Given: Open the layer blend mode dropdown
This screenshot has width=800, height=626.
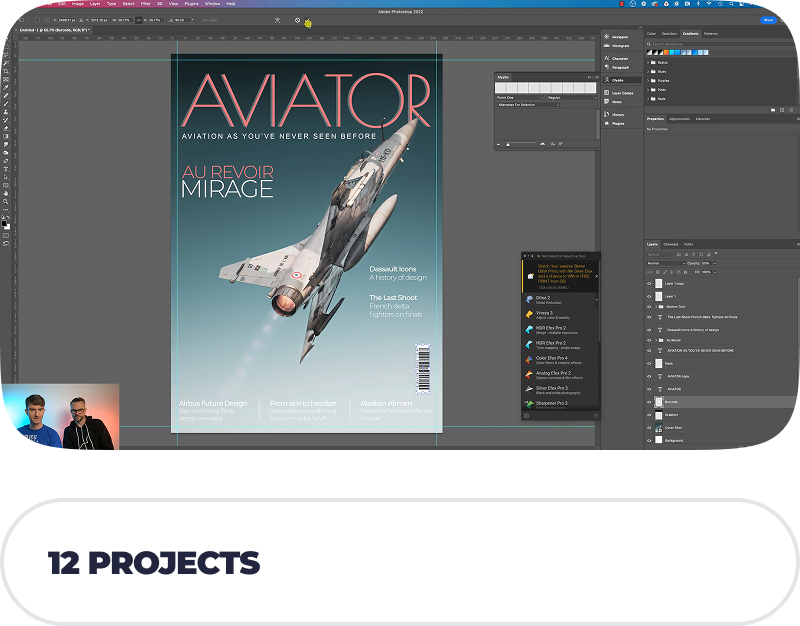Looking at the screenshot, I should [x=666, y=263].
